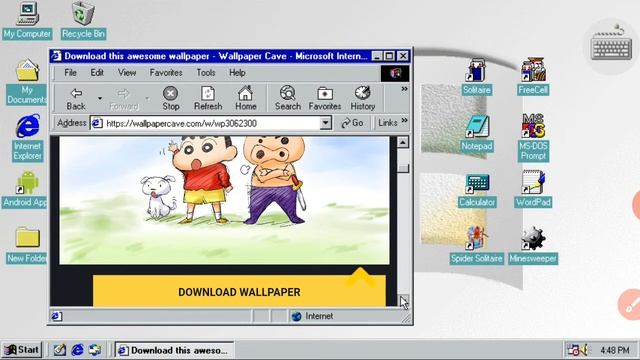Viewport: 640px width, 360px height.
Task: Select the Android App desktop shortcut
Action: pyautogui.click(x=25, y=190)
